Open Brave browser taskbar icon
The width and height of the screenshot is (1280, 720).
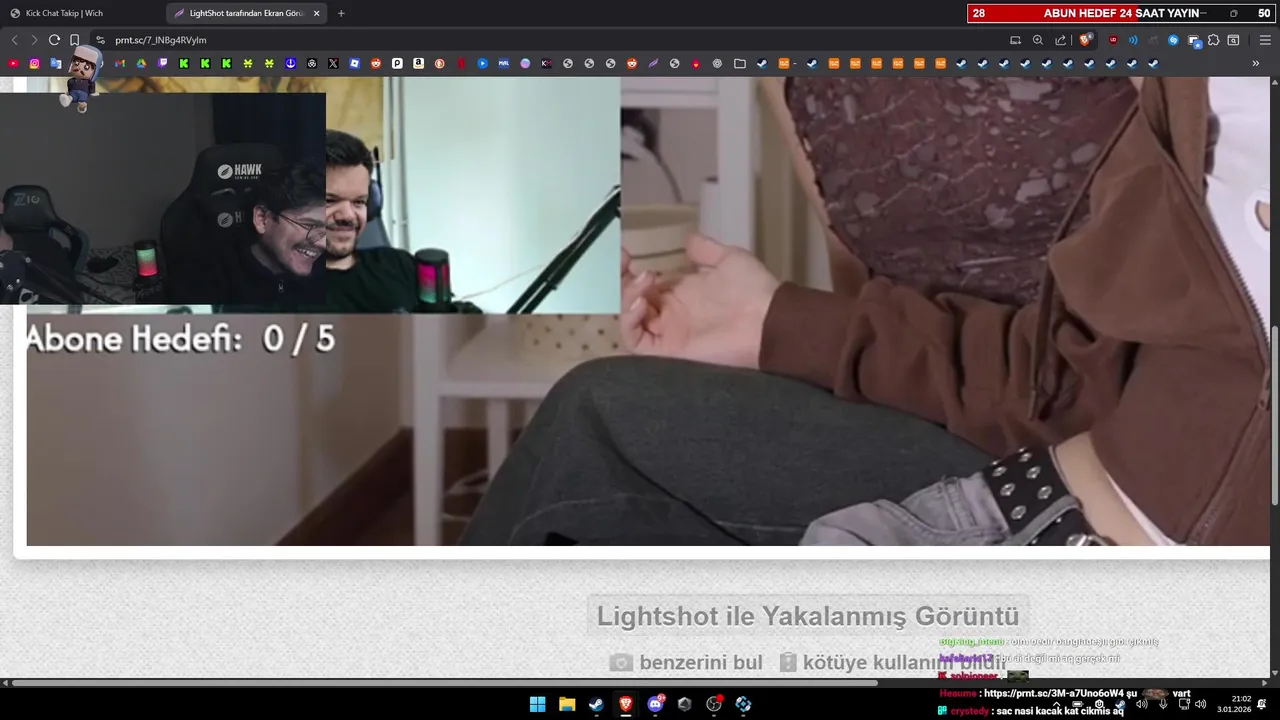point(626,704)
